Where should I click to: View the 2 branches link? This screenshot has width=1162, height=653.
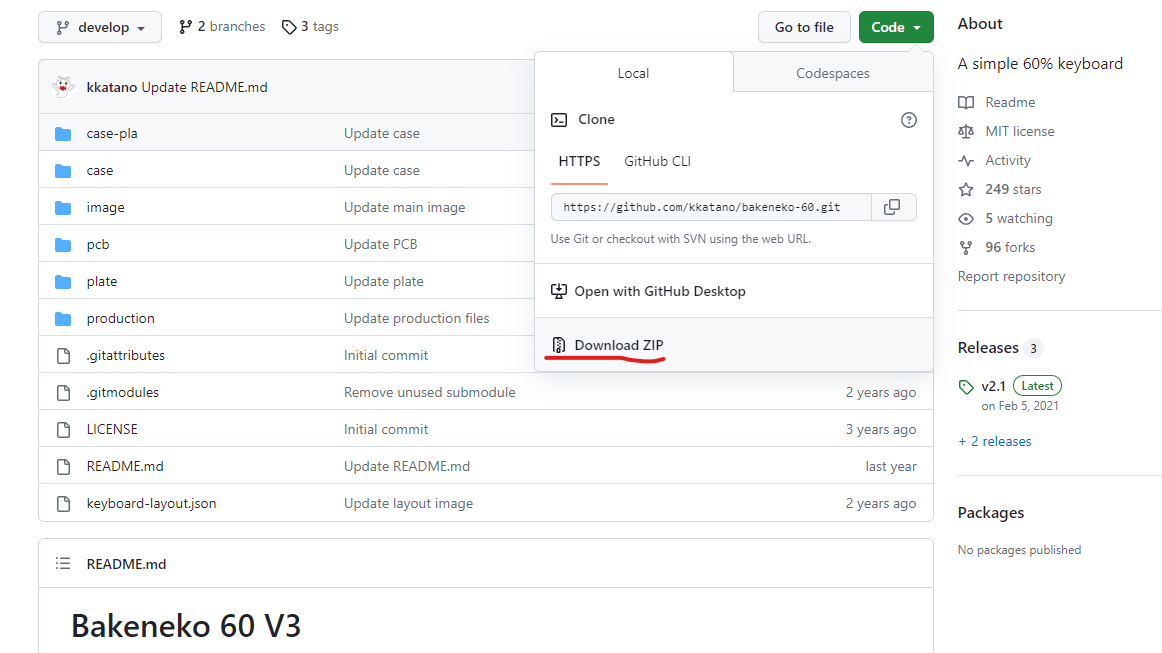point(222,27)
